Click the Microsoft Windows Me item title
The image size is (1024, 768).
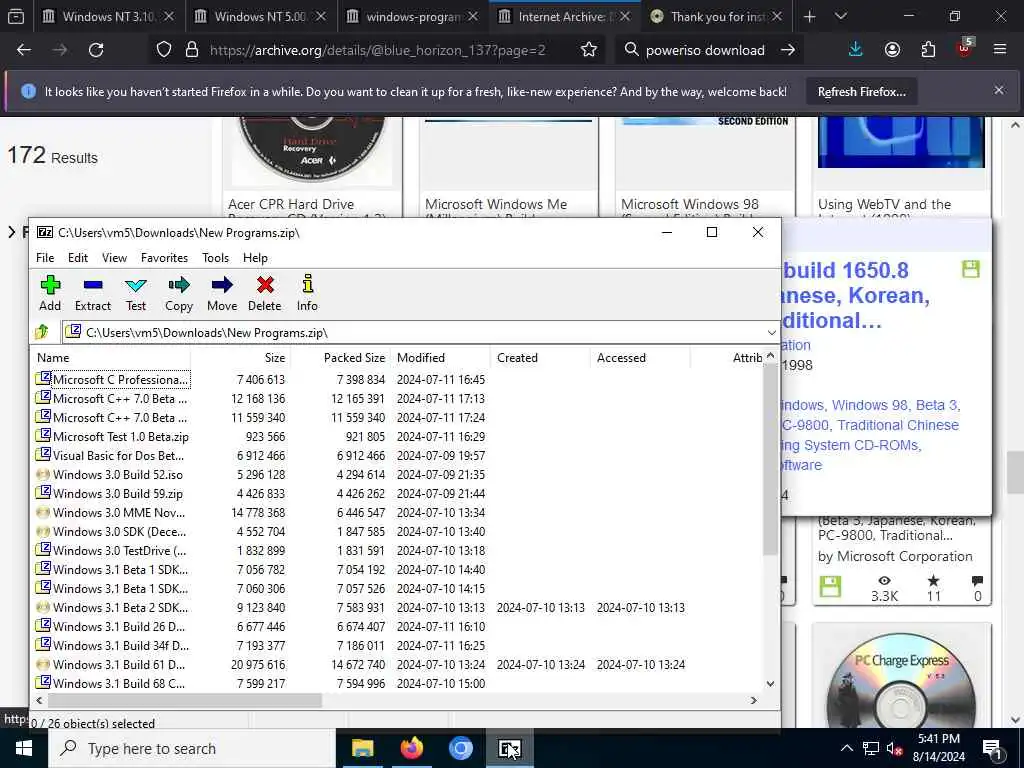click(496, 210)
